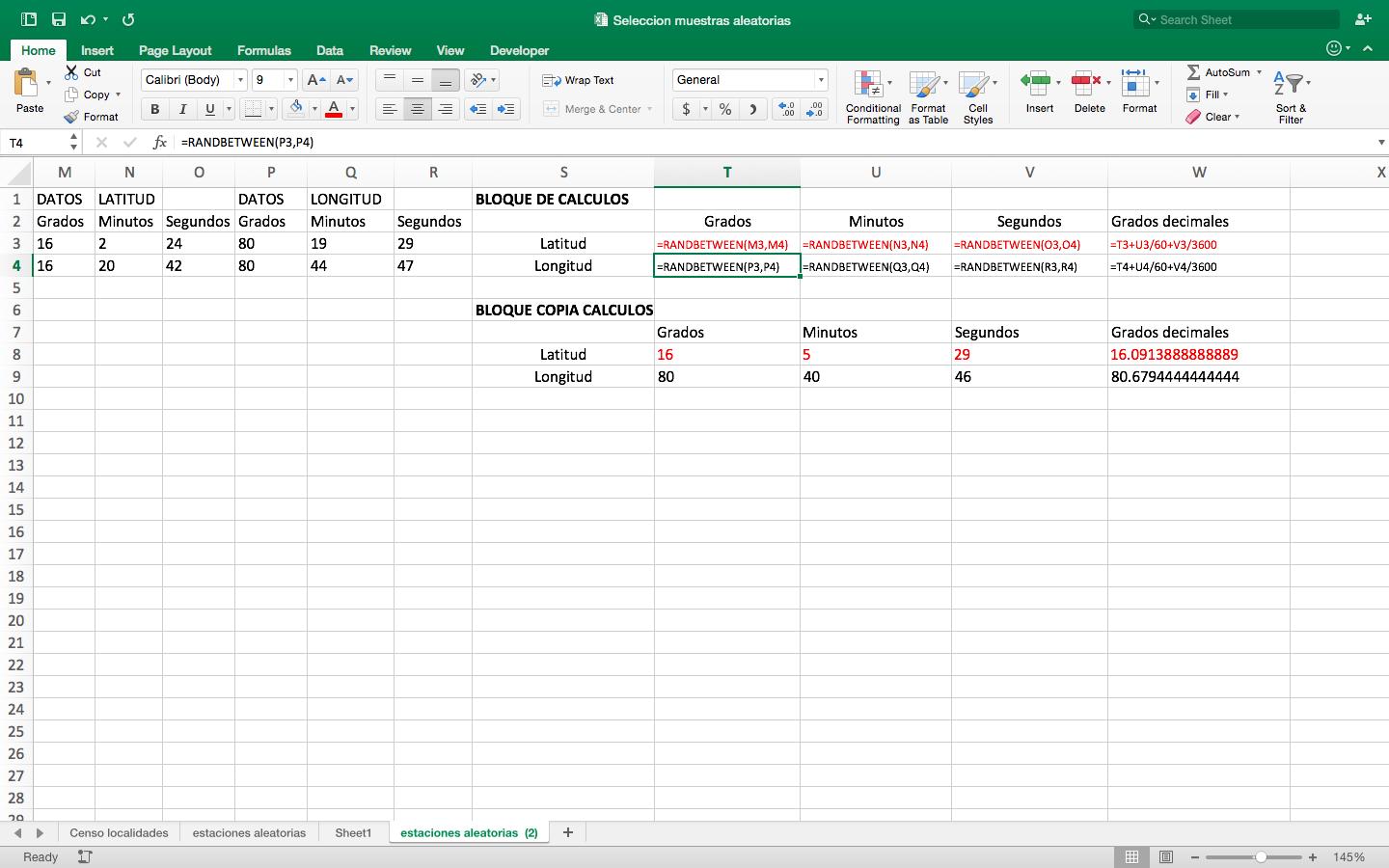Expand the Fill dropdown
Screen dimensions: 1389x868
pyautogui.click(x=1226, y=95)
